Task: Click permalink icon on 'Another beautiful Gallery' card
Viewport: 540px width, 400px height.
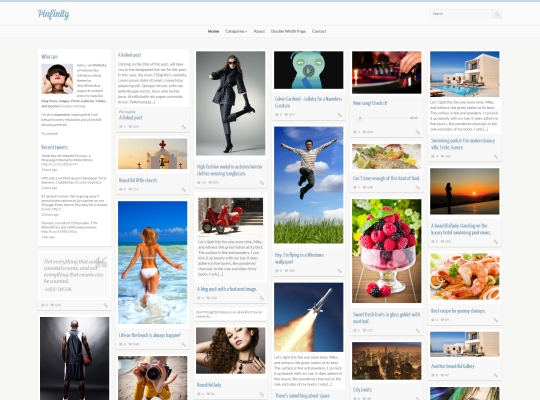Action: pyautogui.click(x=496, y=375)
